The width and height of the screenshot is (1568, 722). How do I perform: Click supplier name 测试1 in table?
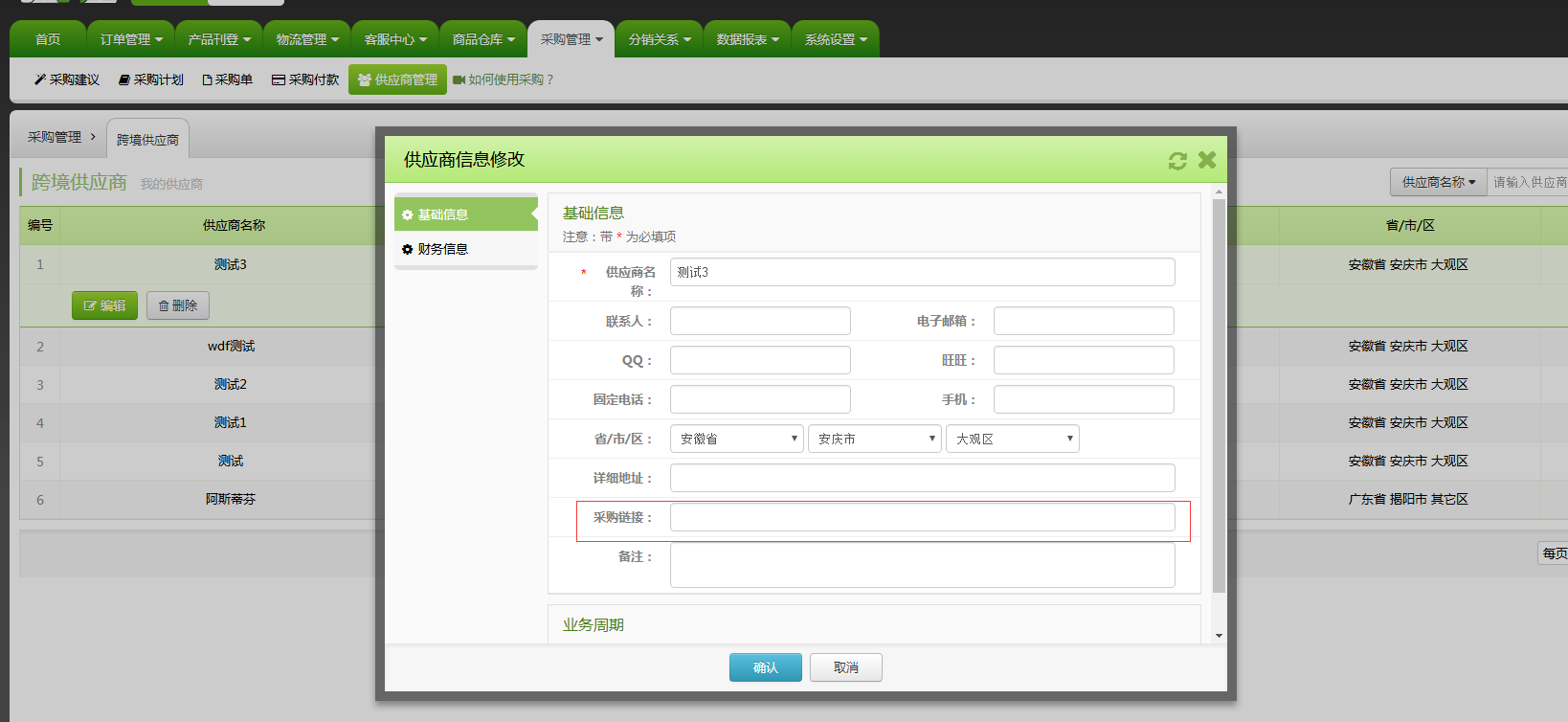pos(231,422)
